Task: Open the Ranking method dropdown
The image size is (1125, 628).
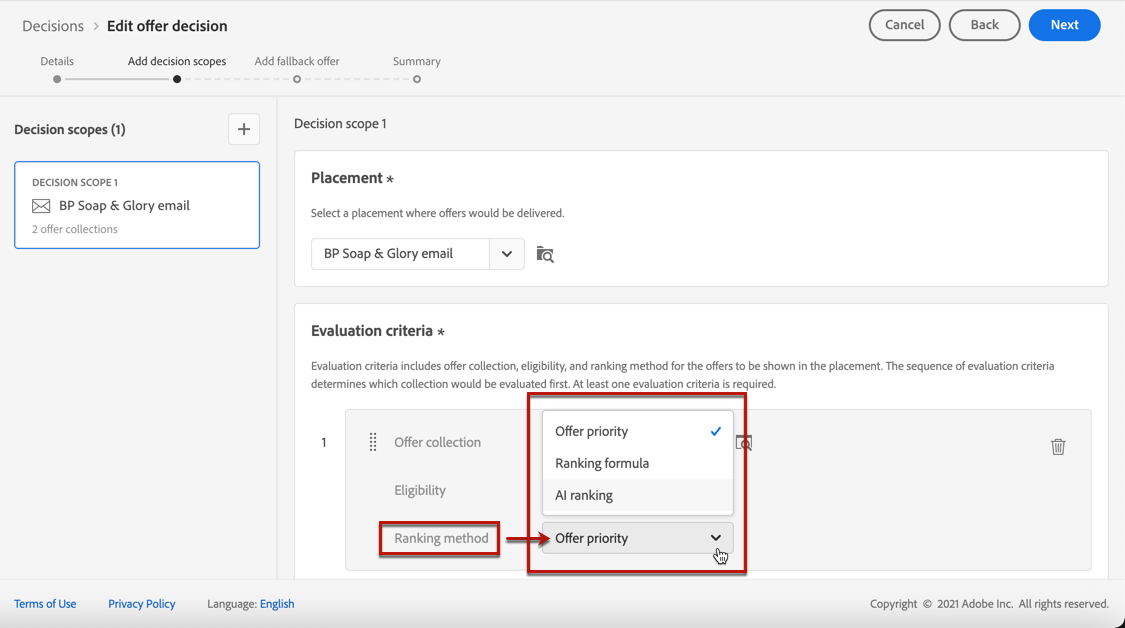Action: click(x=637, y=538)
